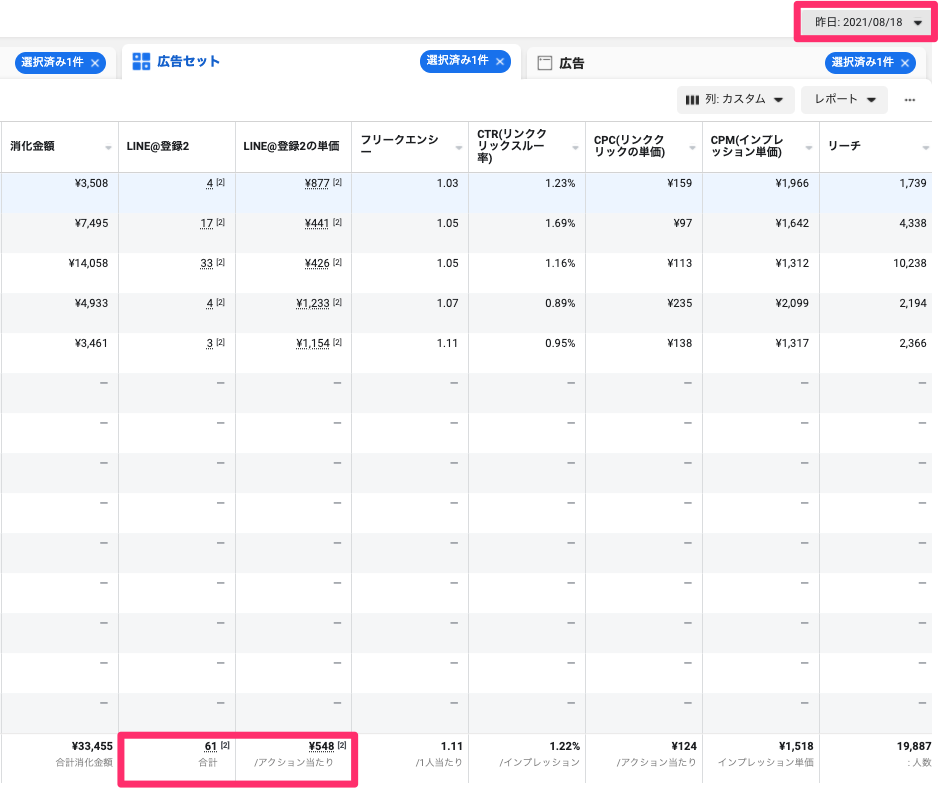Open the three-dot more options menu
This screenshot has width=938, height=788.
pyautogui.click(x=909, y=100)
